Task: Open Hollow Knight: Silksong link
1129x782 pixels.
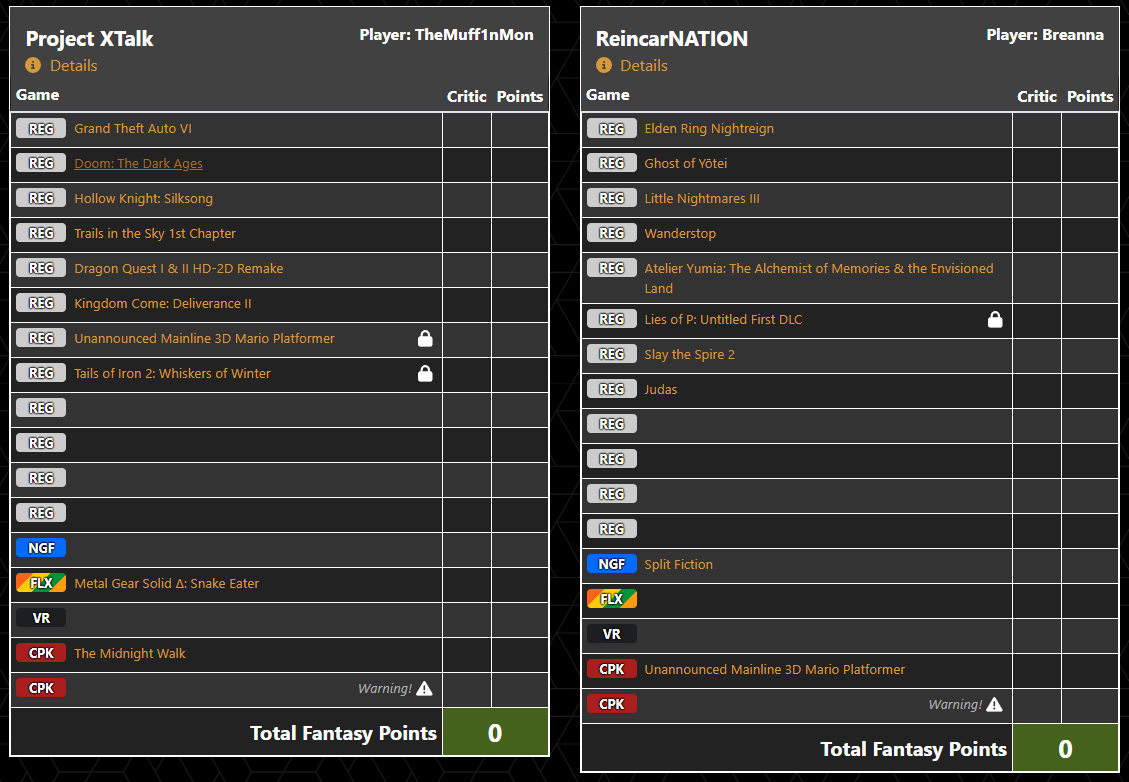Action: 143,199
